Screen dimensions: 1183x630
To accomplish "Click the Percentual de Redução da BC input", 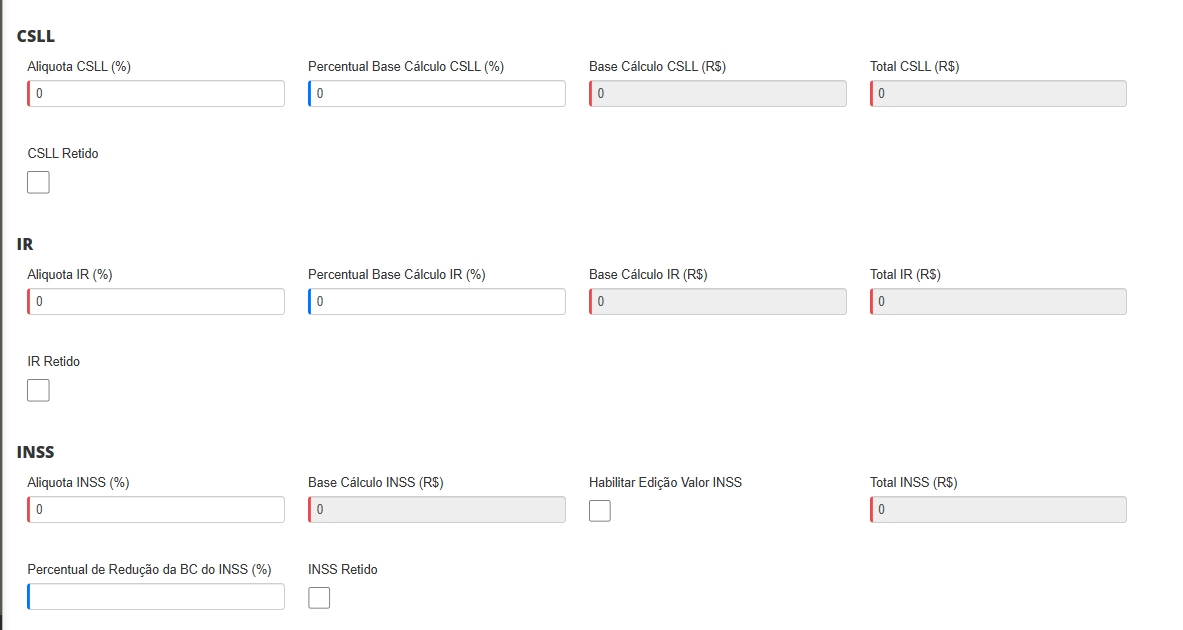I will tap(157, 597).
